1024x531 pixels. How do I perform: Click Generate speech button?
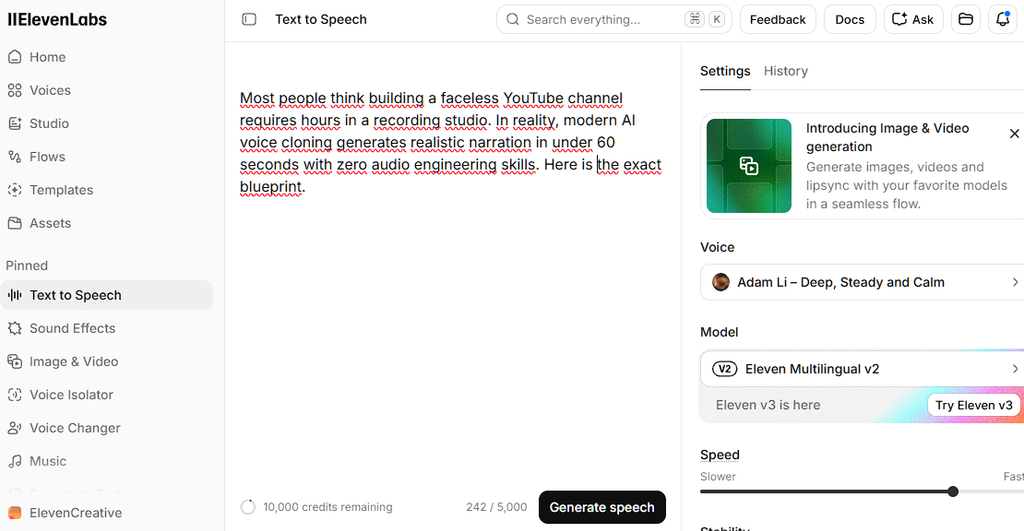(x=602, y=507)
